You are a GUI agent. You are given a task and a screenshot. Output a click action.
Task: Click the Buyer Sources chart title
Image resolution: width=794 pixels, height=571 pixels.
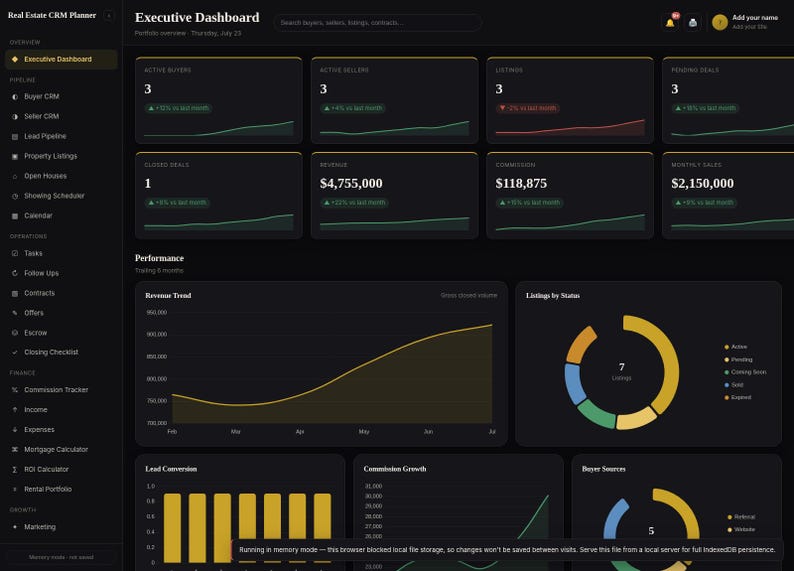[x=604, y=469]
